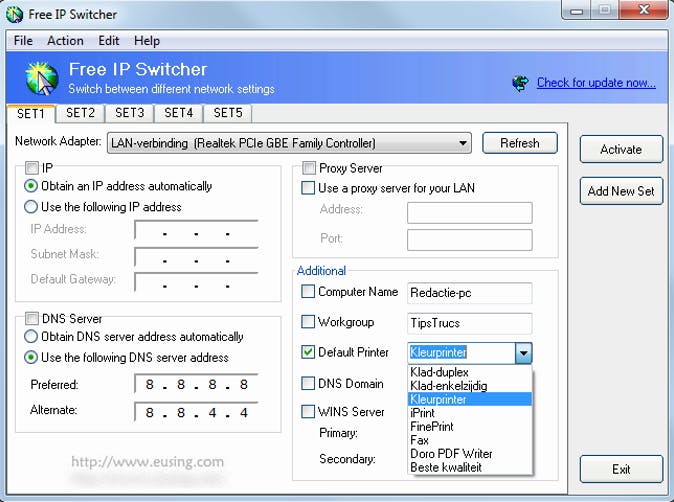Choose Doro PDF Writer from the printer list
Image resolution: width=674 pixels, height=502 pixels.
[x=470, y=453]
